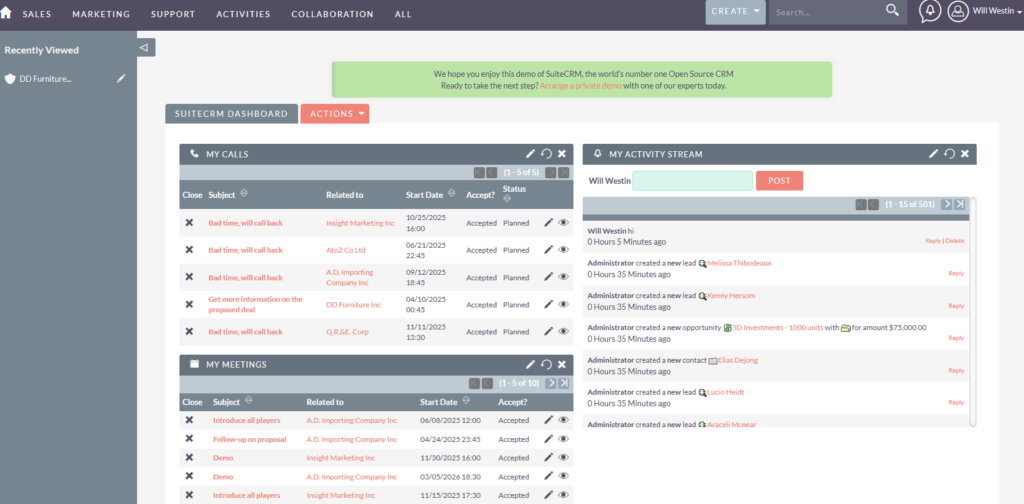Edit the Insight Marketing Inc call

click(549, 223)
